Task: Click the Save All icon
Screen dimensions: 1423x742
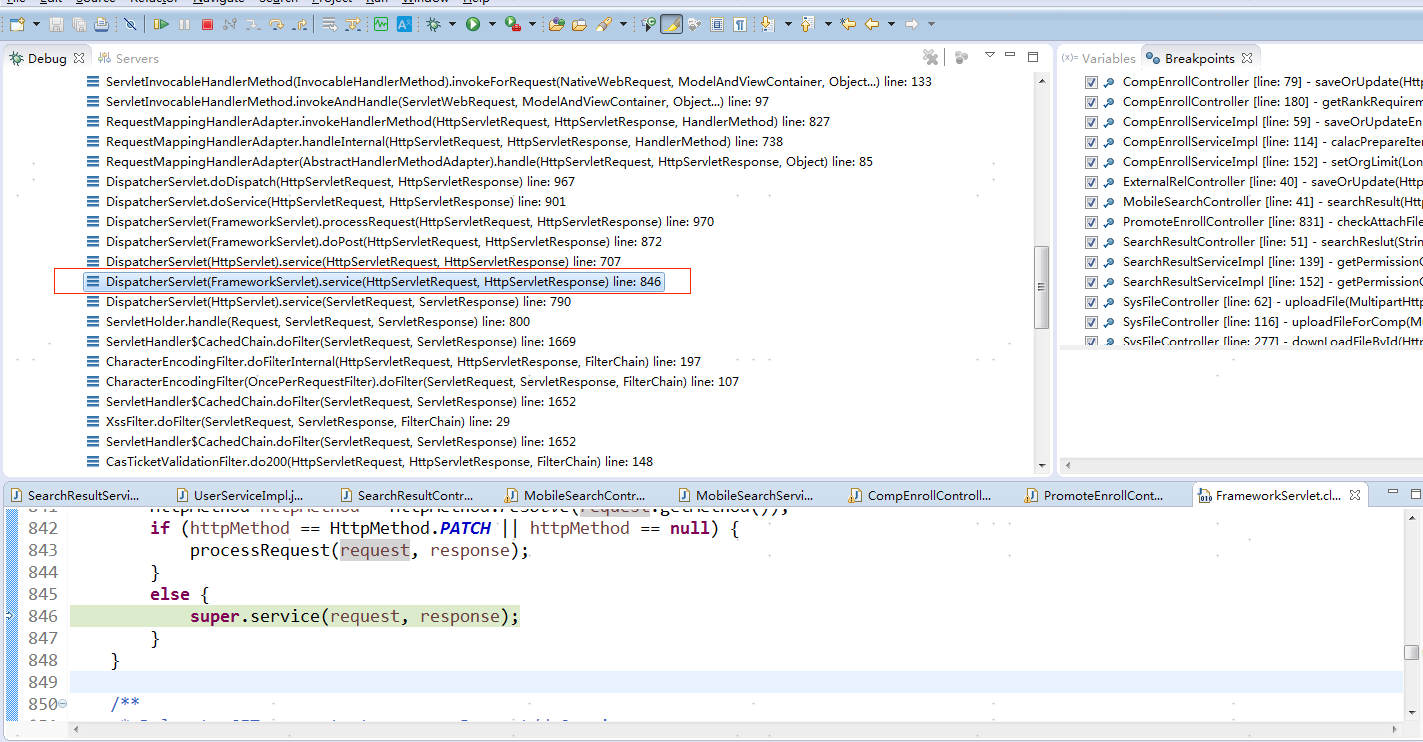Action: click(x=79, y=24)
